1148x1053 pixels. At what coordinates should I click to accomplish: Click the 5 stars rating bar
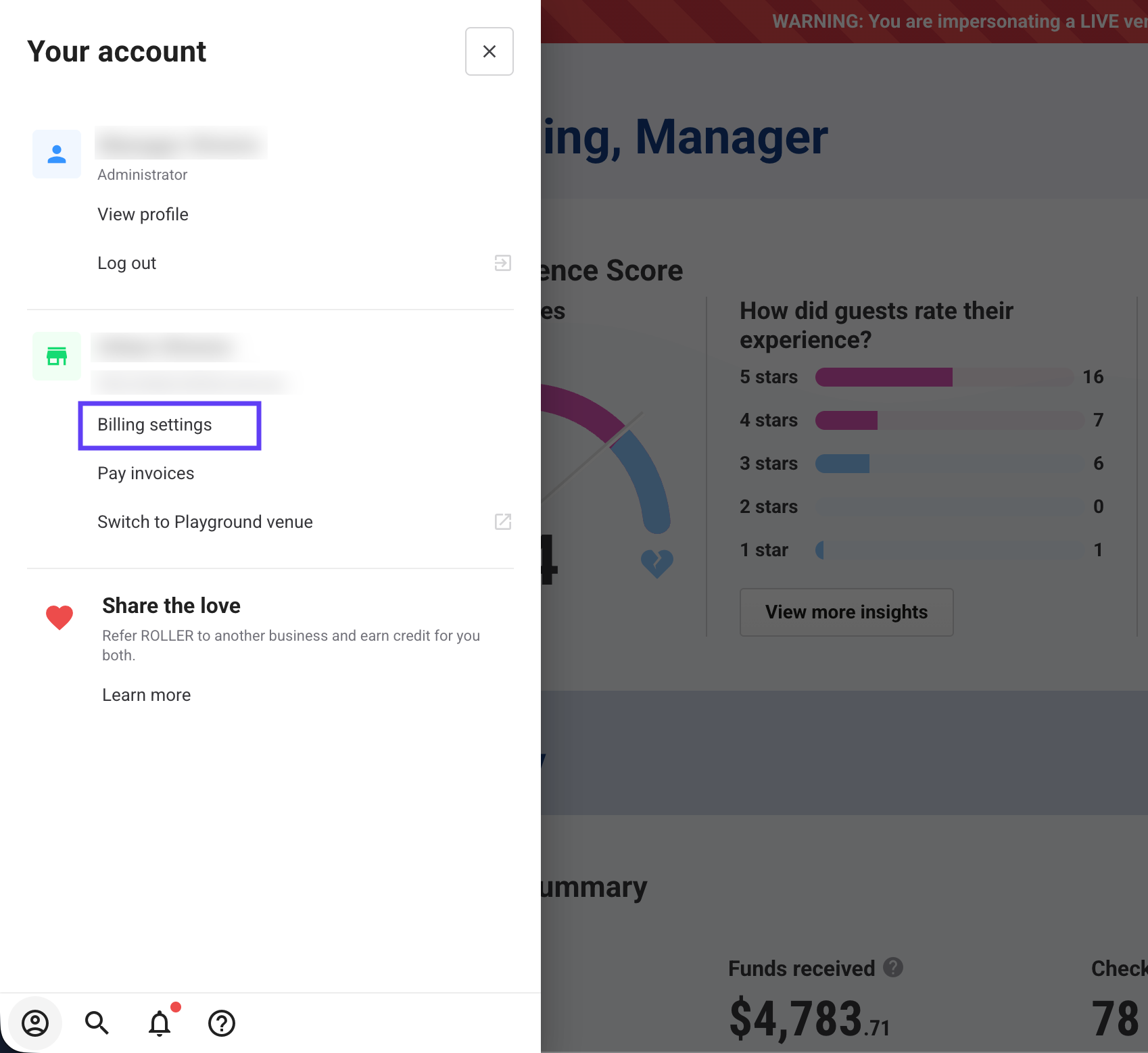tap(944, 377)
